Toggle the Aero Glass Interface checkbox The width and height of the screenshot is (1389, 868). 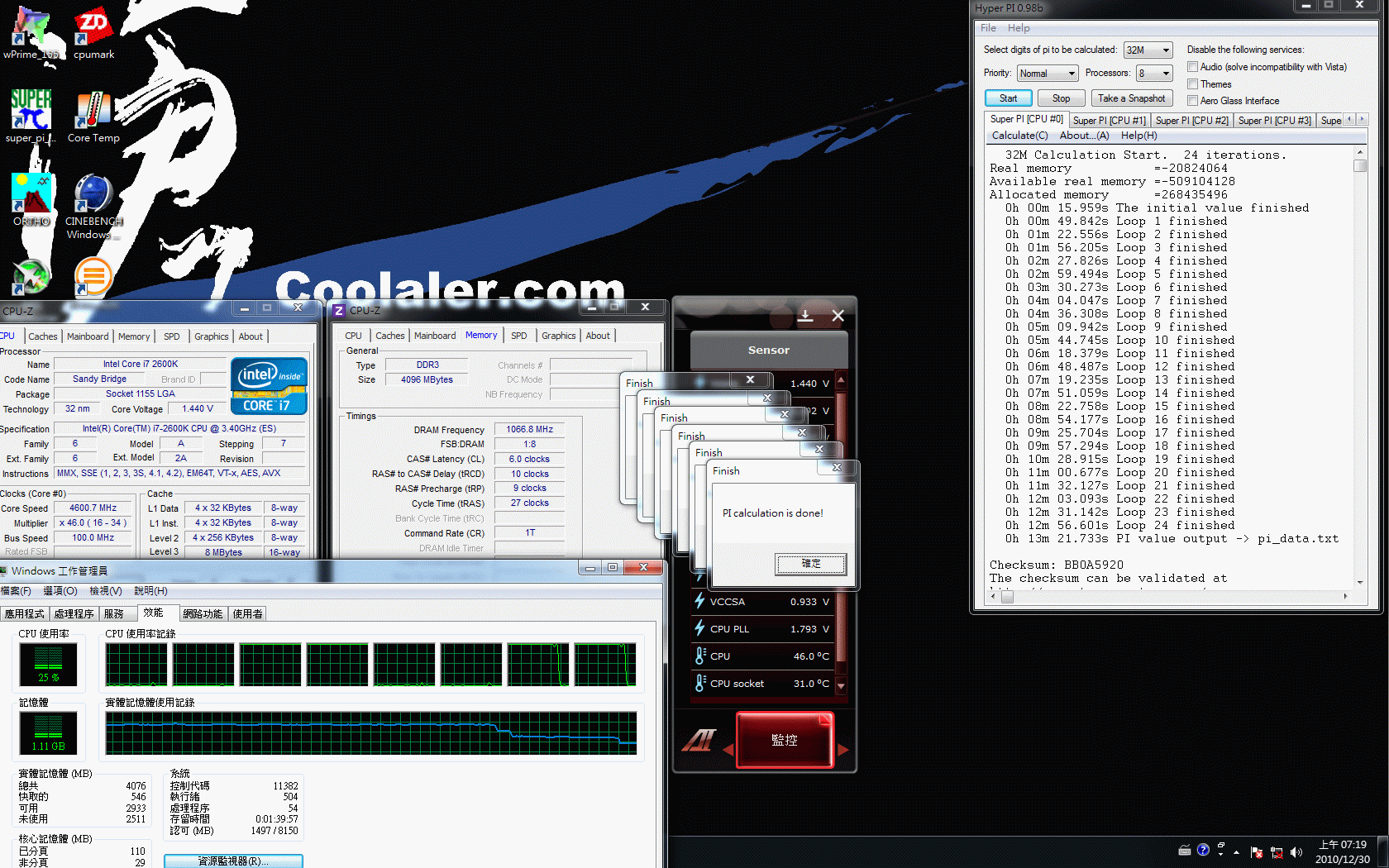point(1193,101)
